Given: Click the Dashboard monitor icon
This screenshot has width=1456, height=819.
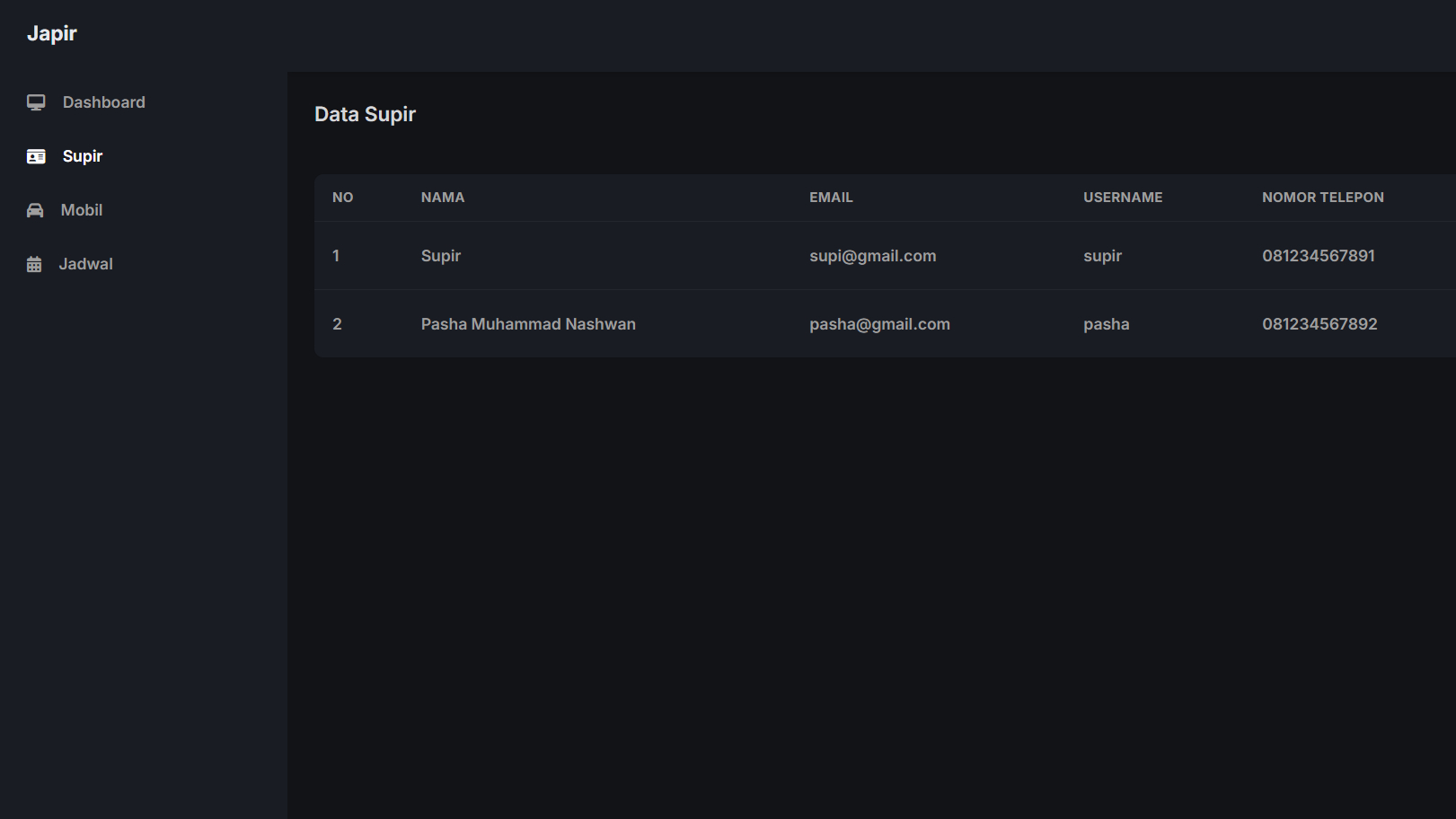Looking at the screenshot, I should point(36,102).
